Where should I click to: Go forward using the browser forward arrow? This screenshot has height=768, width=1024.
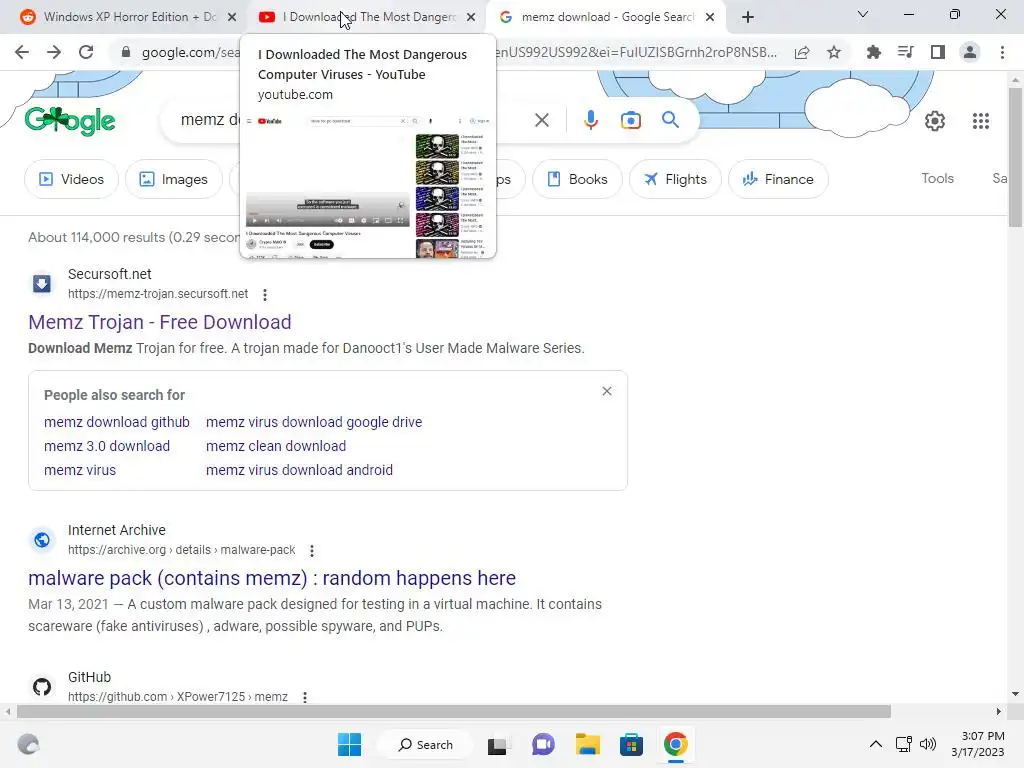click(x=54, y=52)
